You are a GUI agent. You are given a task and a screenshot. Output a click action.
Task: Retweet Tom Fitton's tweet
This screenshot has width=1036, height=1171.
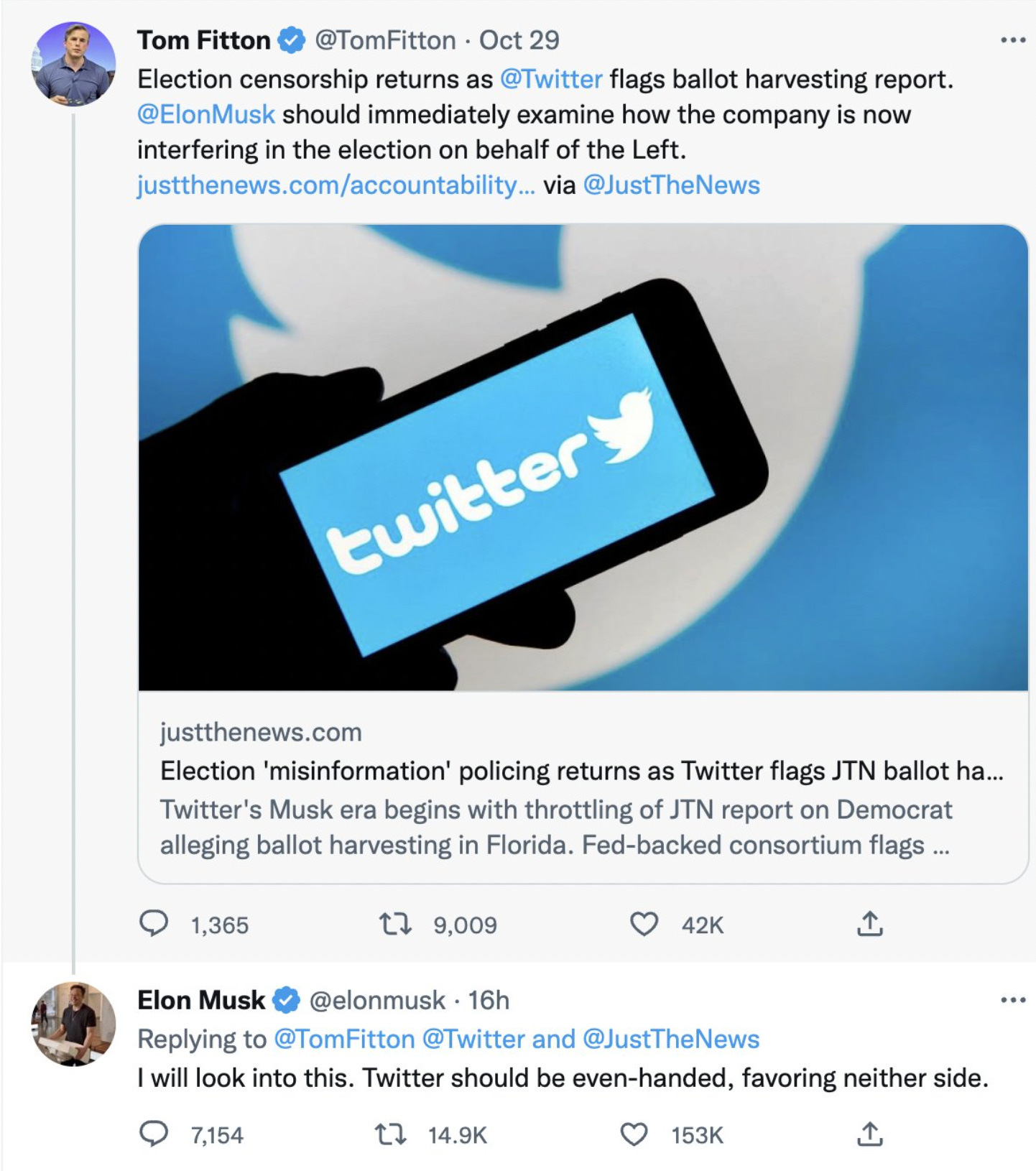[394, 924]
